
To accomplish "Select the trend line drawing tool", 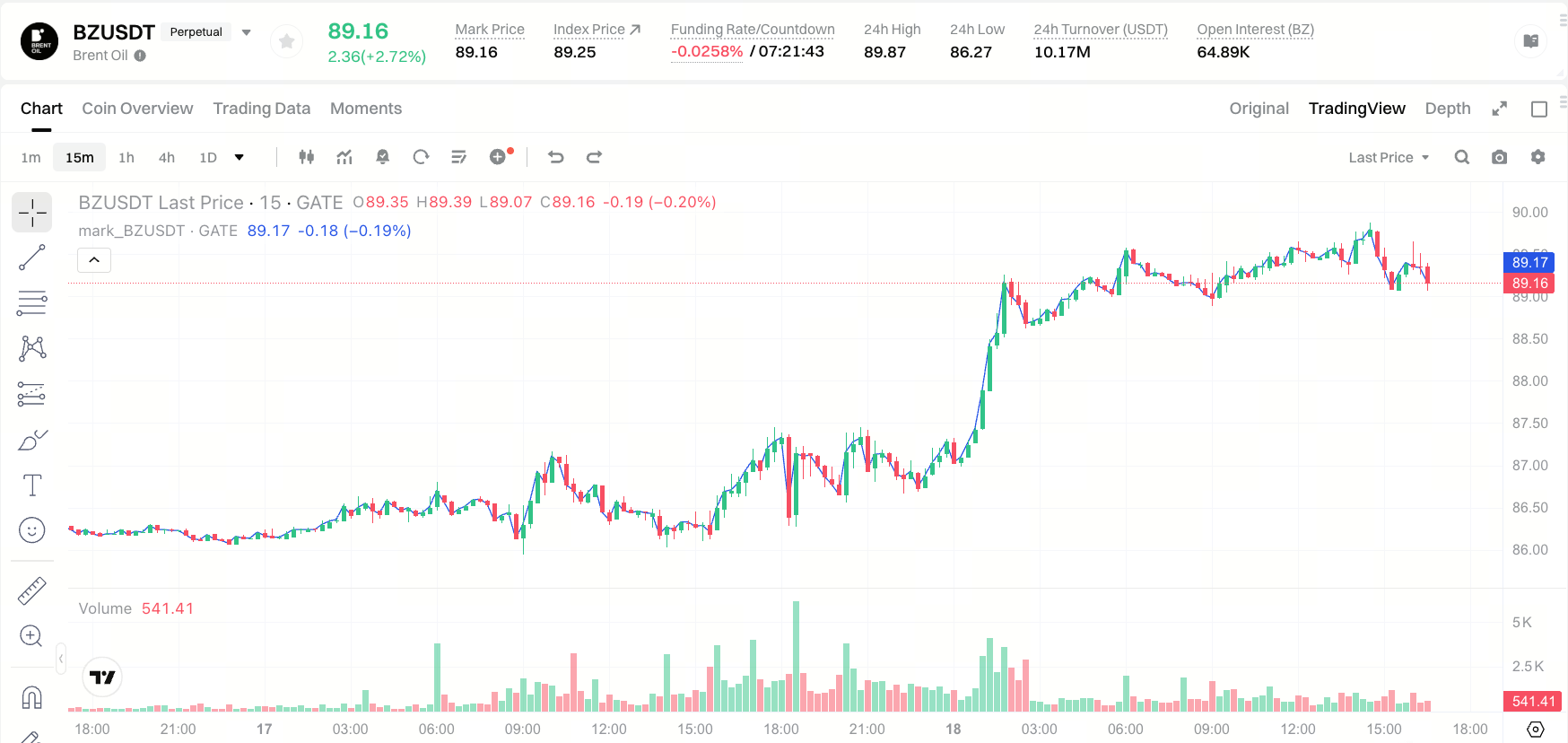I will point(31,258).
